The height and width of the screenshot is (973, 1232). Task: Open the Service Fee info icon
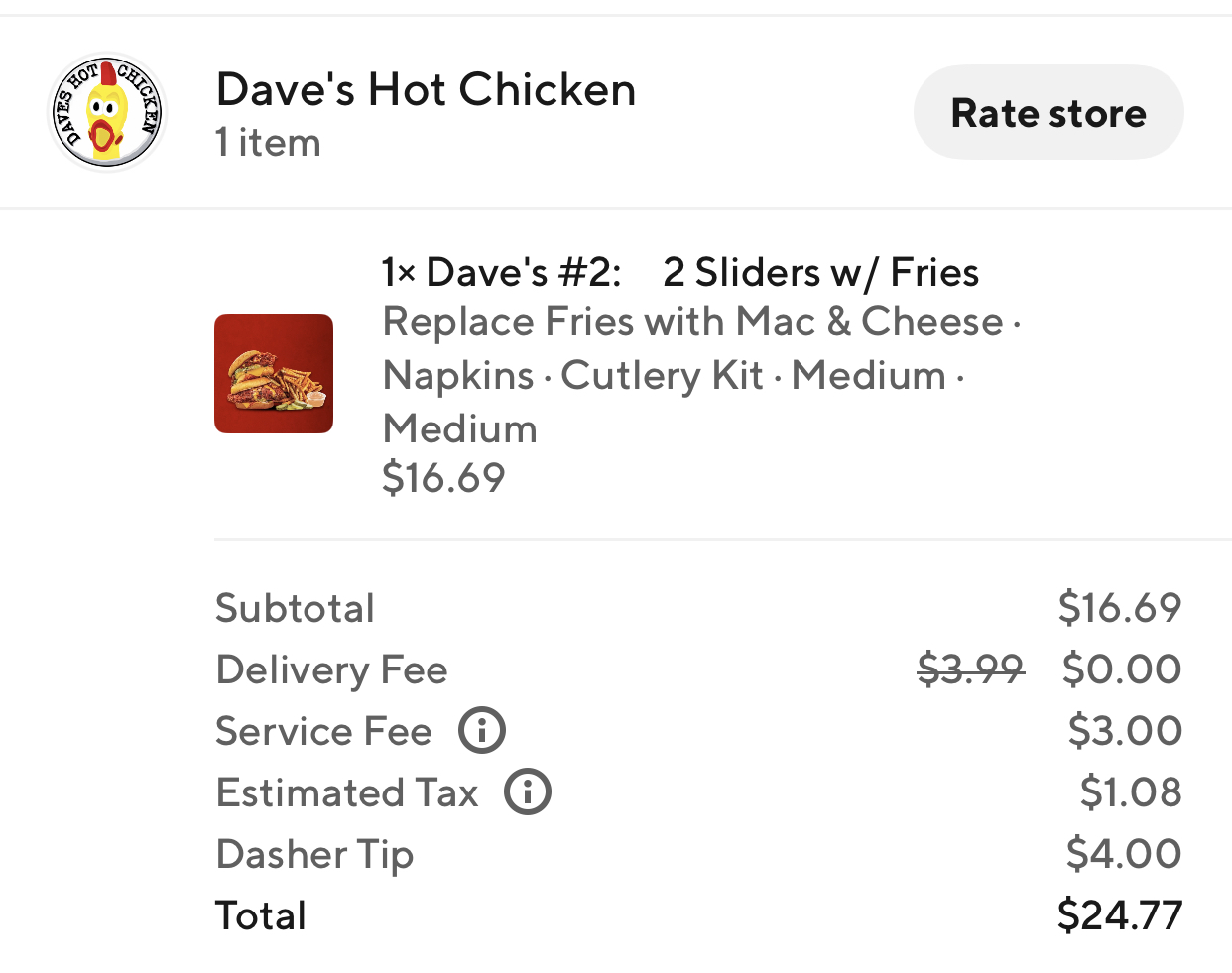point(482,731)
